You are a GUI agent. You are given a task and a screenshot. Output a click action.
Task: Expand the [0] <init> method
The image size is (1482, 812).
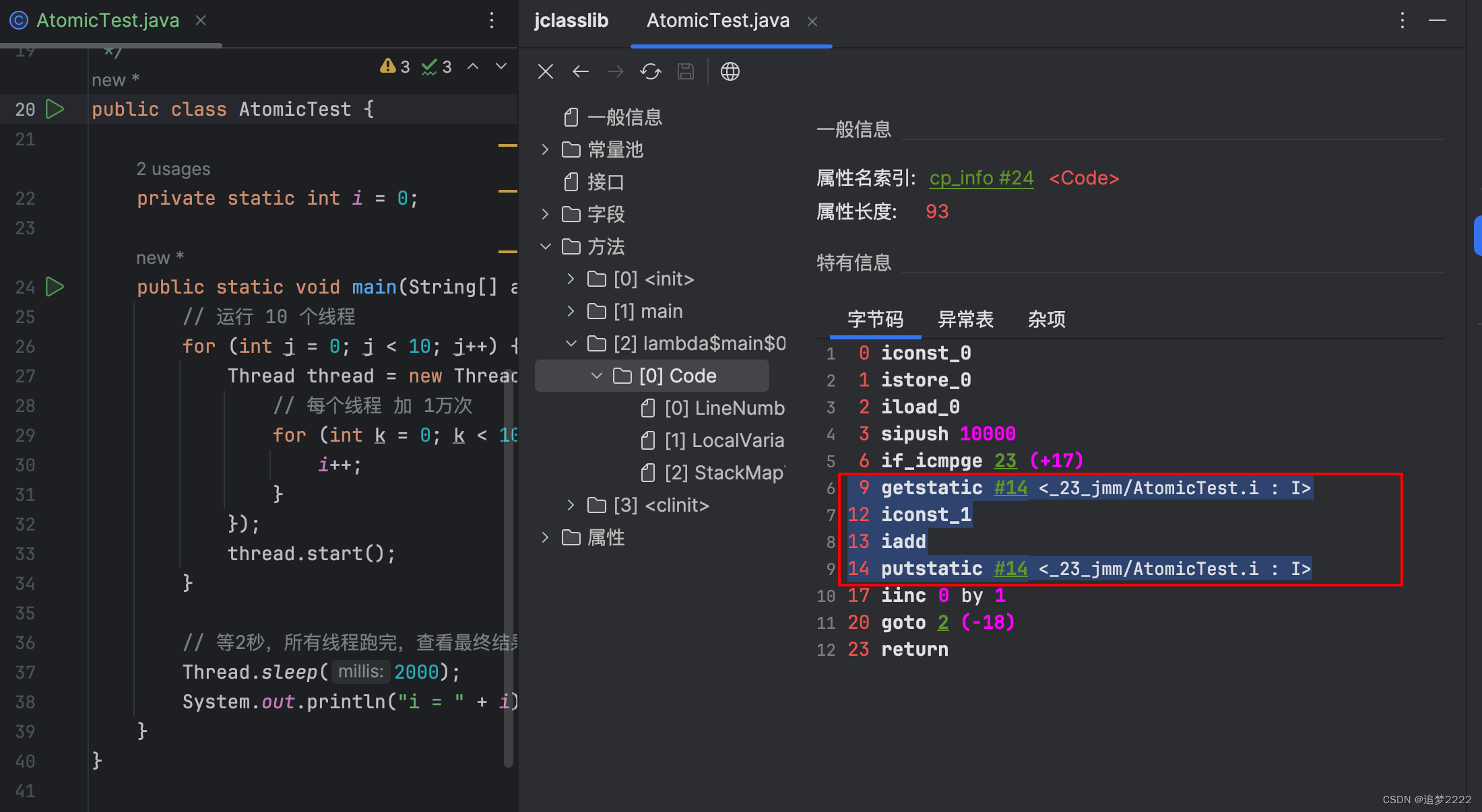tap(571, 279)
